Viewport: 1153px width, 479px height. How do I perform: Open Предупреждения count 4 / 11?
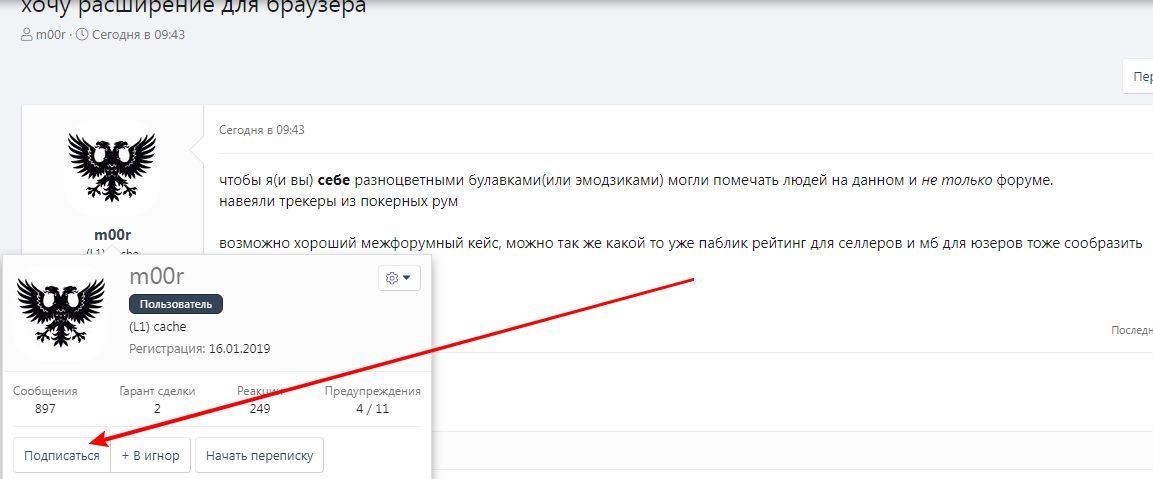[x=373, y=408]
